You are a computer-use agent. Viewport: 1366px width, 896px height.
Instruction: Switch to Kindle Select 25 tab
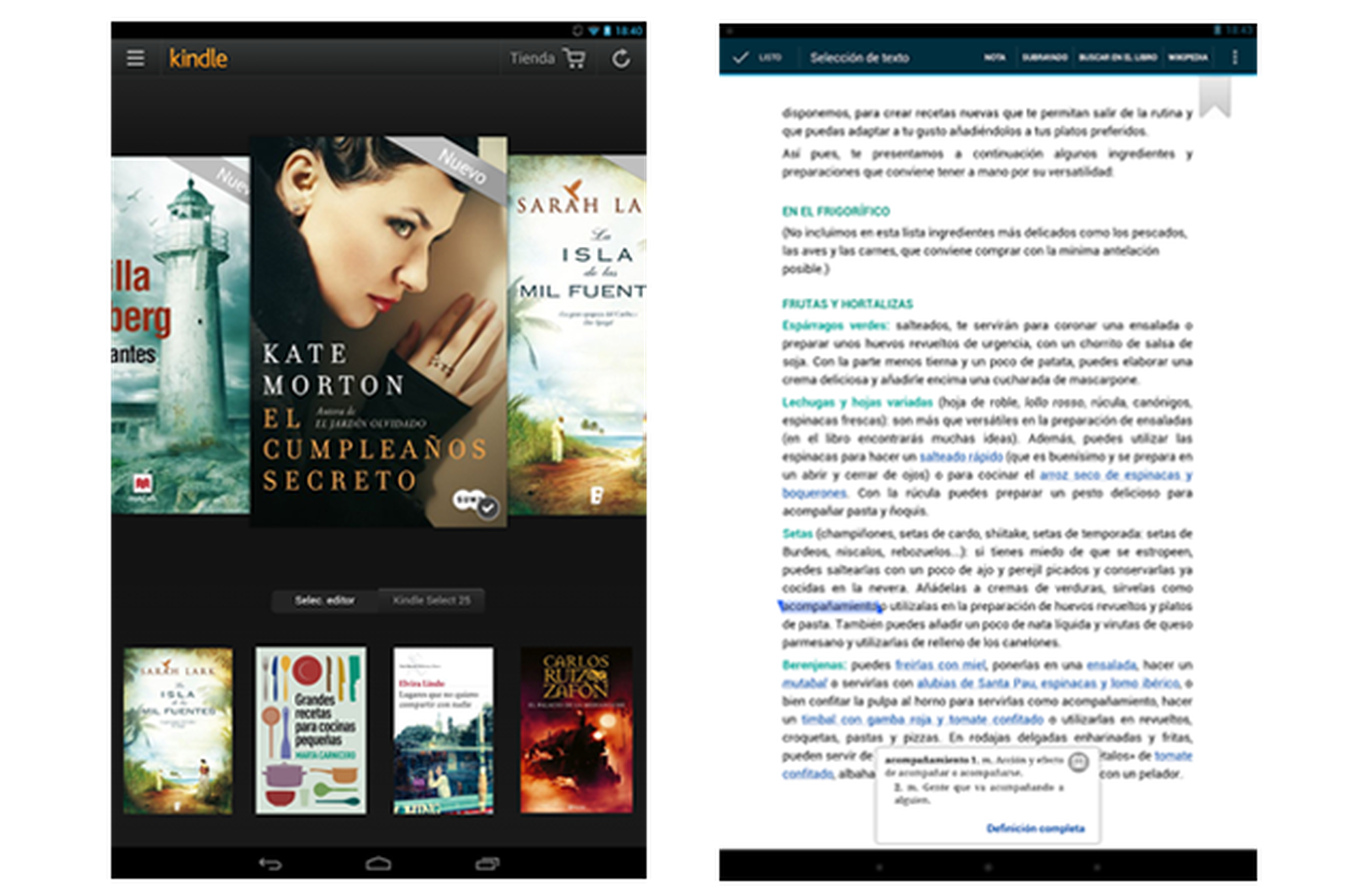click(431, 601)
